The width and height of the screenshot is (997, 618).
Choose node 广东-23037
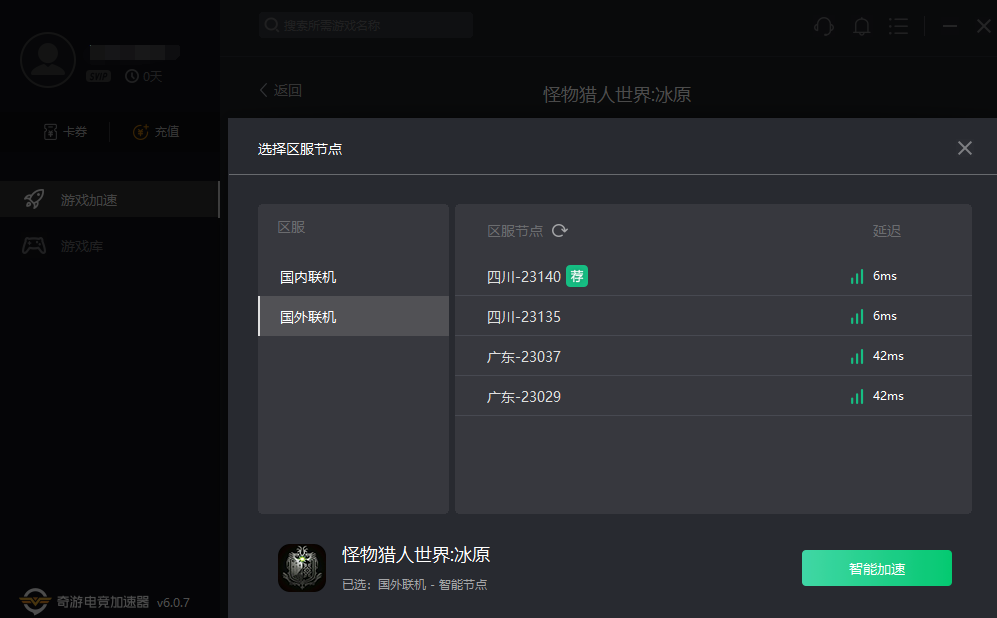(x=713, y=356)
